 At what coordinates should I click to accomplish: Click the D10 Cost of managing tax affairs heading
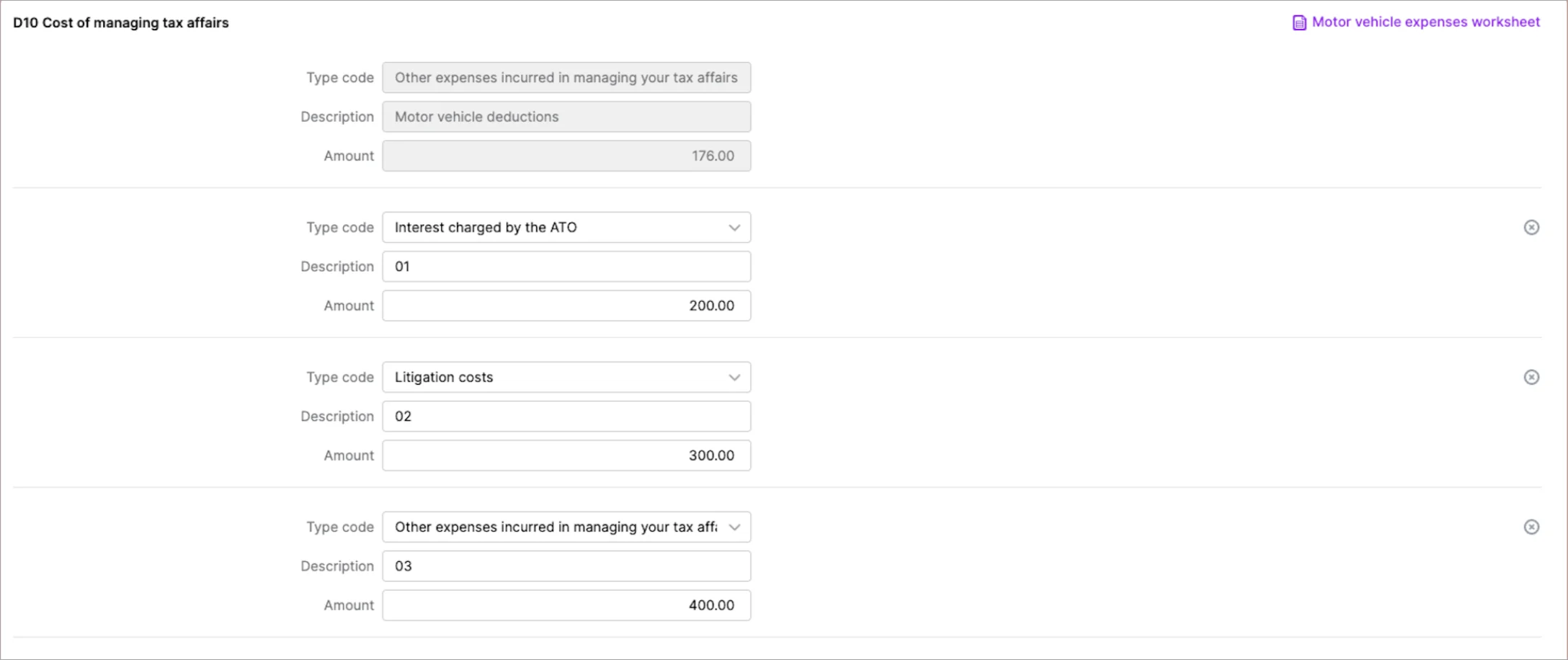coord(120,22)
